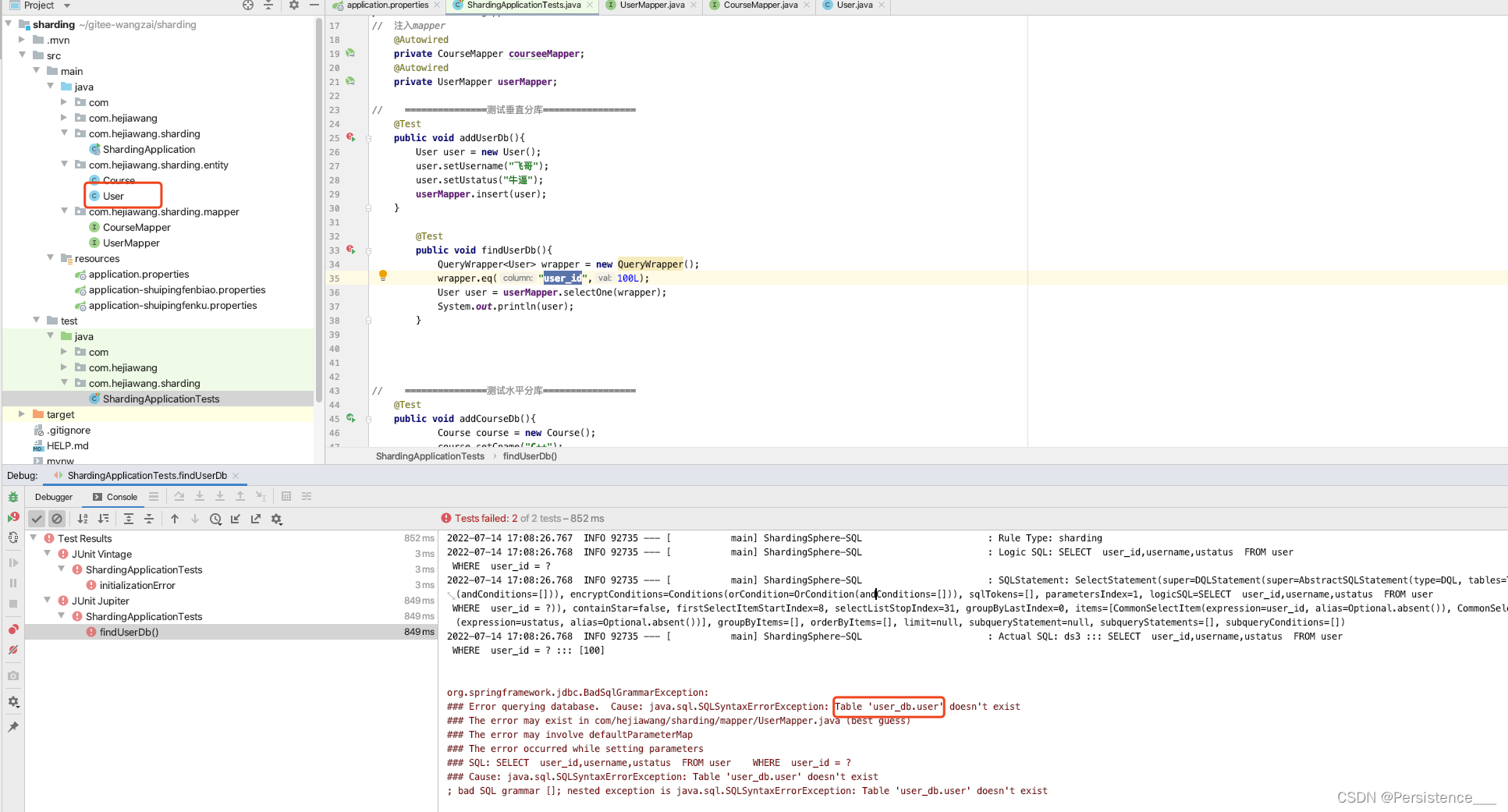Toggle Show Ignored tests circle-slash button
The width and height of the screenshot is (1508, 812).
pos(57,519)
